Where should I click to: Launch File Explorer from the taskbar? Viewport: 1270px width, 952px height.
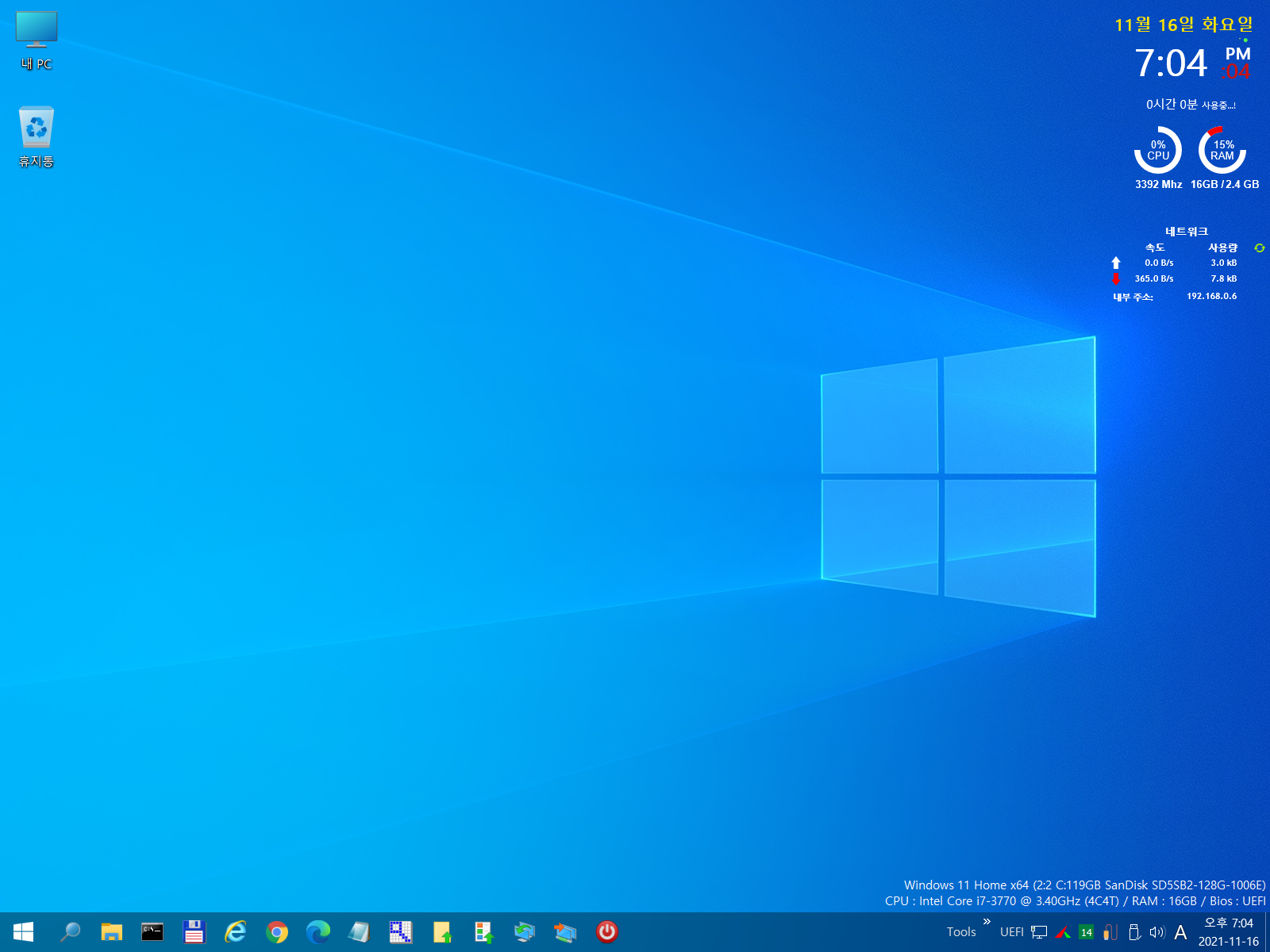point(112,932)
